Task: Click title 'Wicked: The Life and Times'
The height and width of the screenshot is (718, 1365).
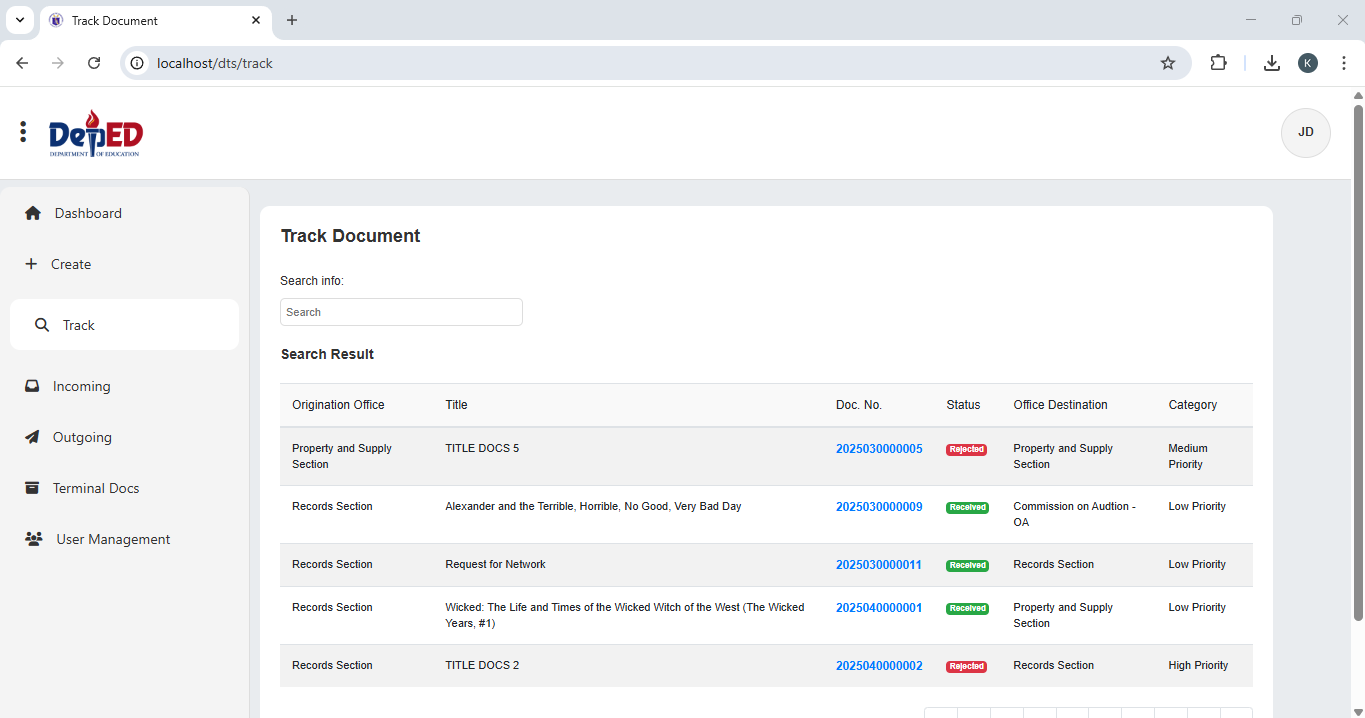Action: click(x=625, y=615)
